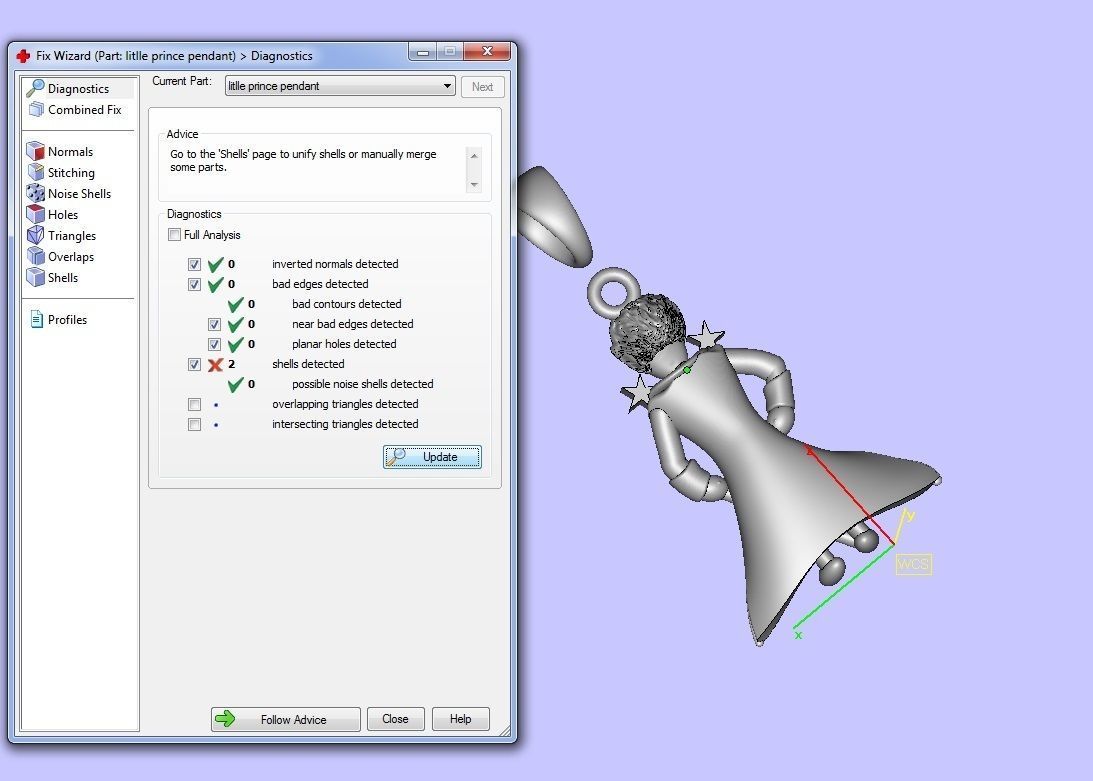Click the Update button
This screenshot has height=781, width=1093.
point(432,457)
